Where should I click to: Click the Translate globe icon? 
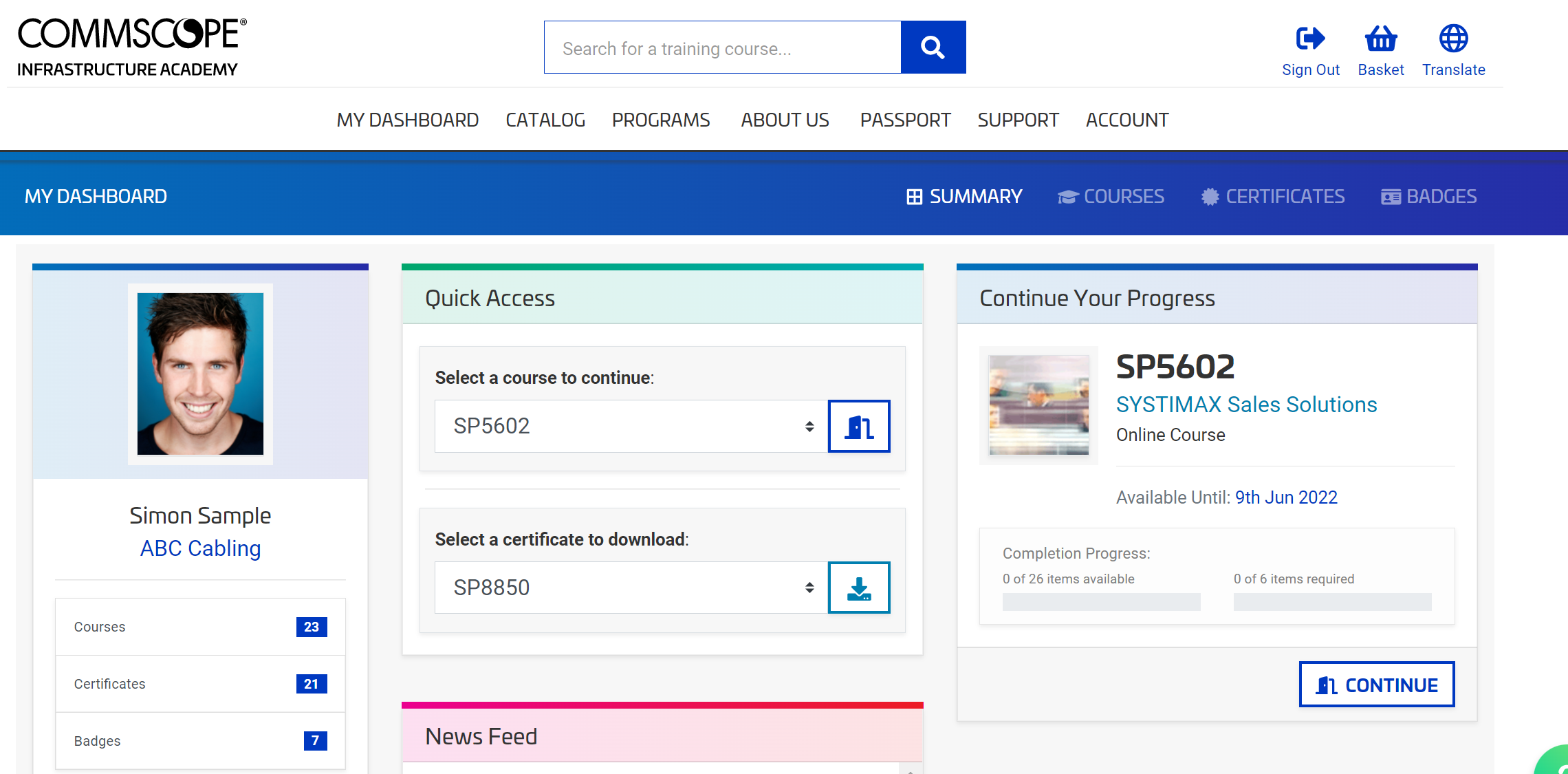click(x=1453, y=39)
